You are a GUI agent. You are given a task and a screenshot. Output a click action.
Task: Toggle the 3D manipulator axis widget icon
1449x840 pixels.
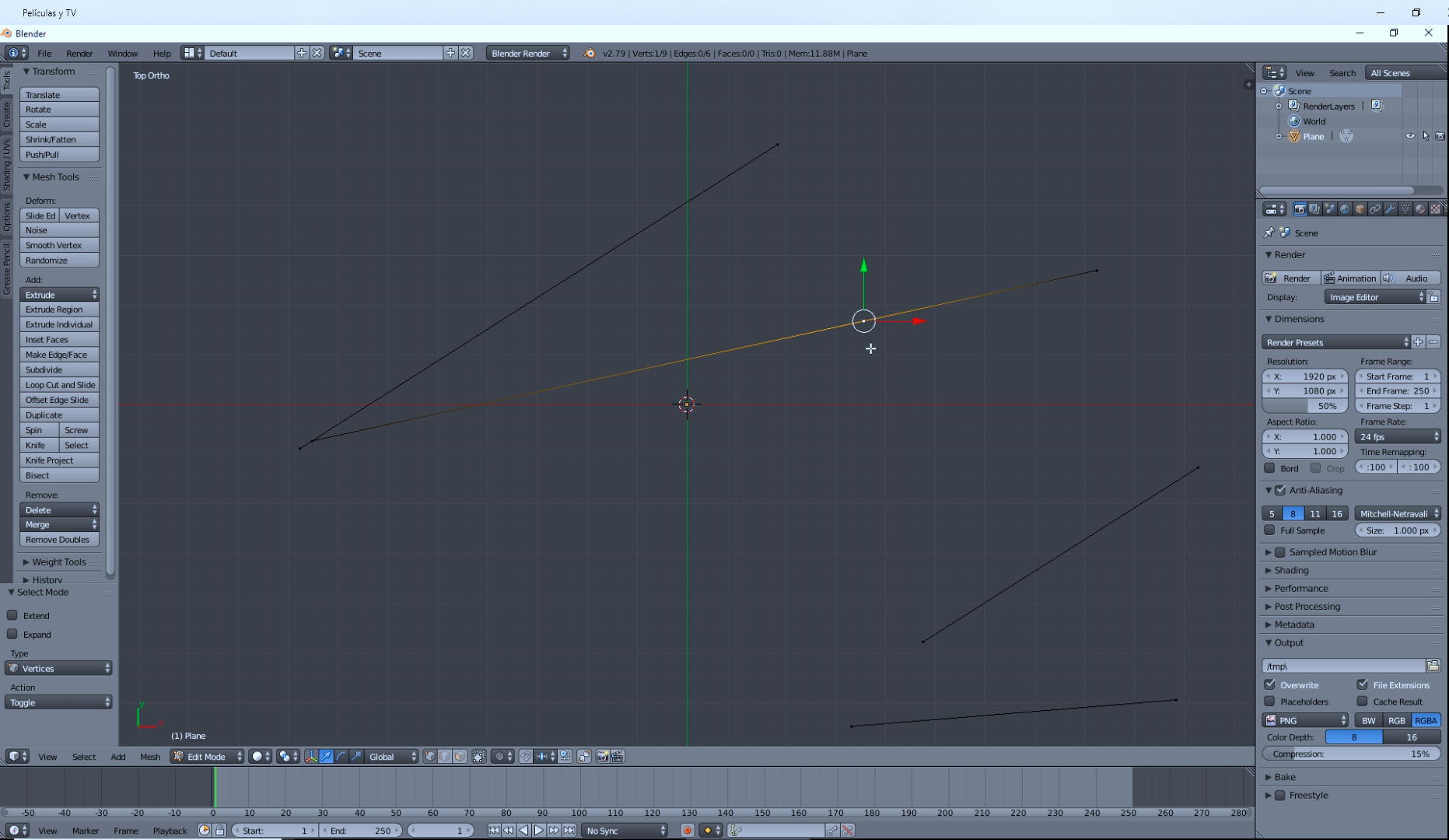tap(312, 757)
